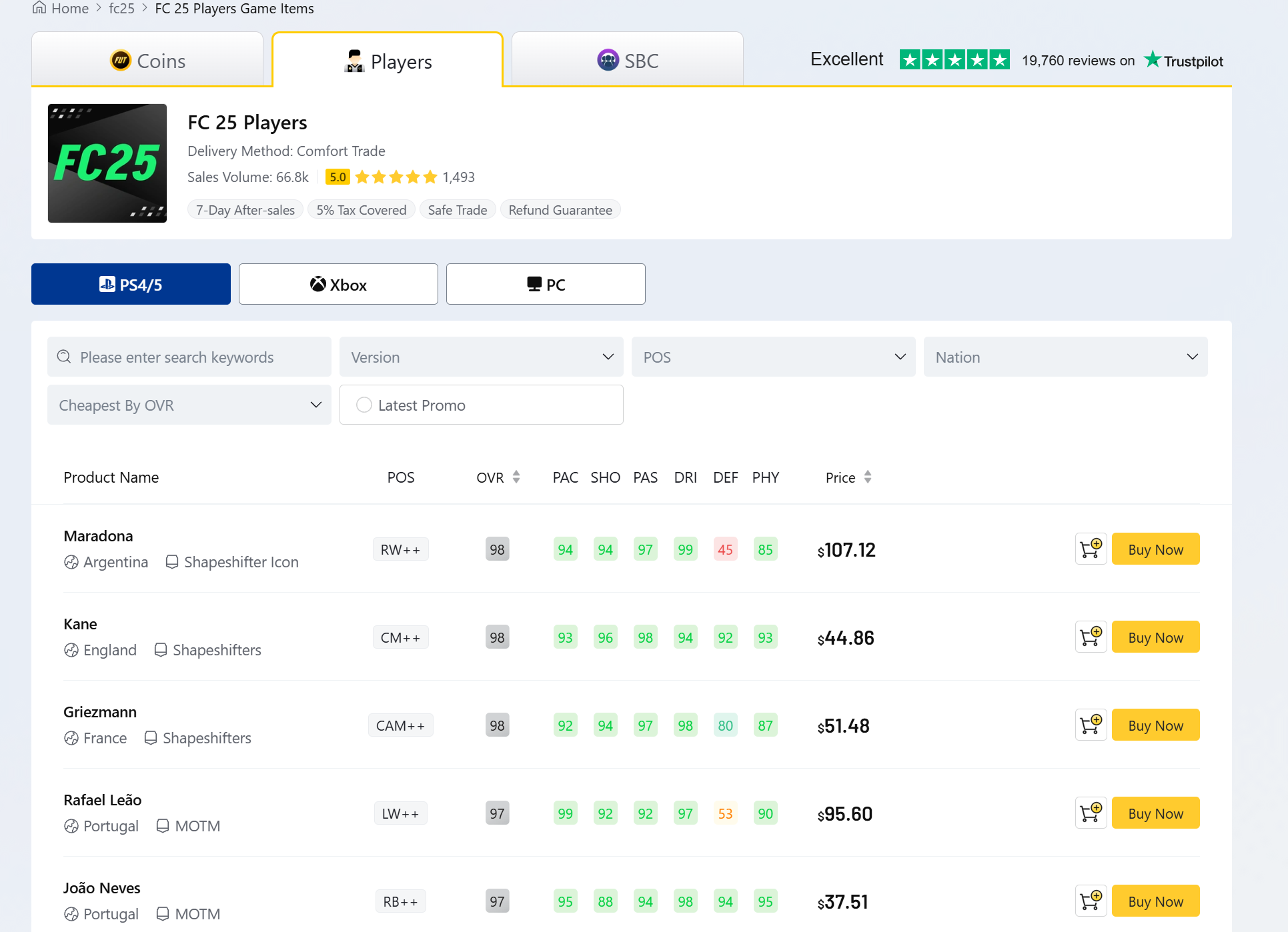Focus the search keywords field
This screenshot has height=932, width=1288.
pos(189,357)
